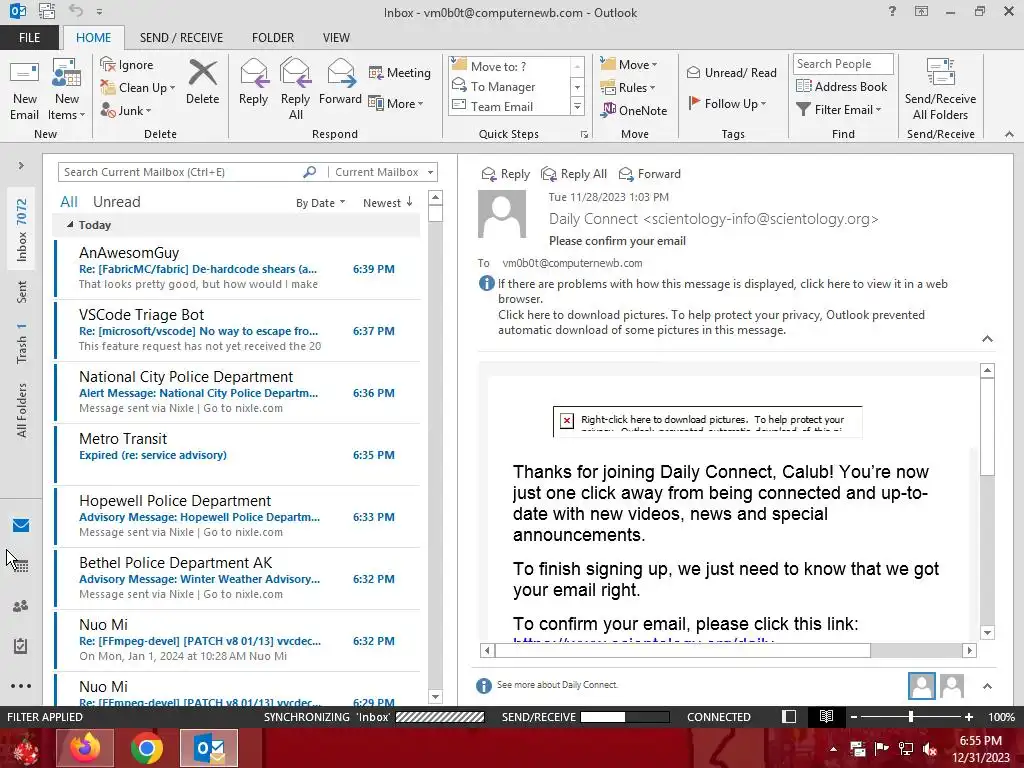The image size is (1024, 768).
Task: Click Reply in the reading pane
Action: pyautogui.click(x=505, y=174)
